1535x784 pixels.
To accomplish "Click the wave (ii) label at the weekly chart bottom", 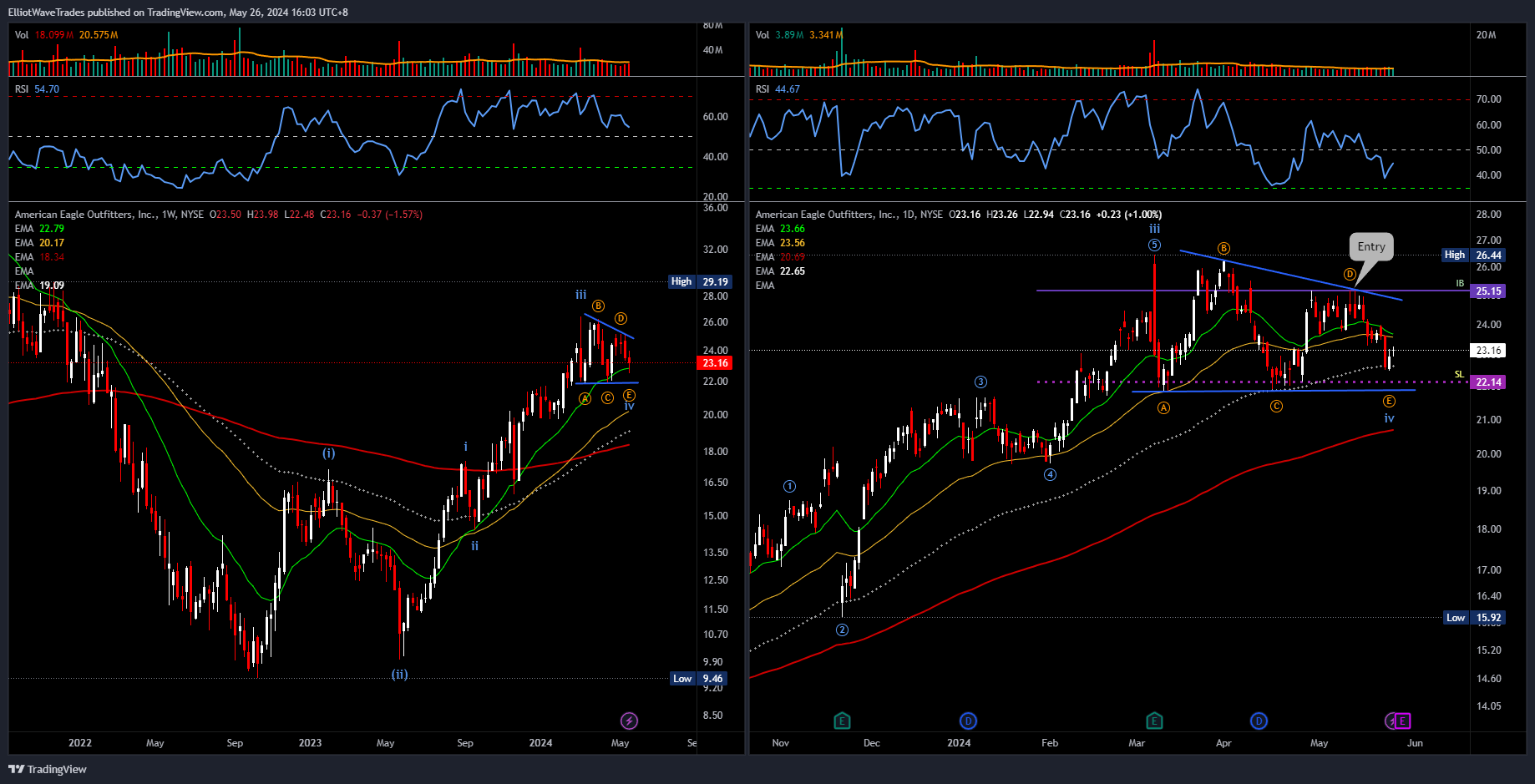I will click(400, 675).
